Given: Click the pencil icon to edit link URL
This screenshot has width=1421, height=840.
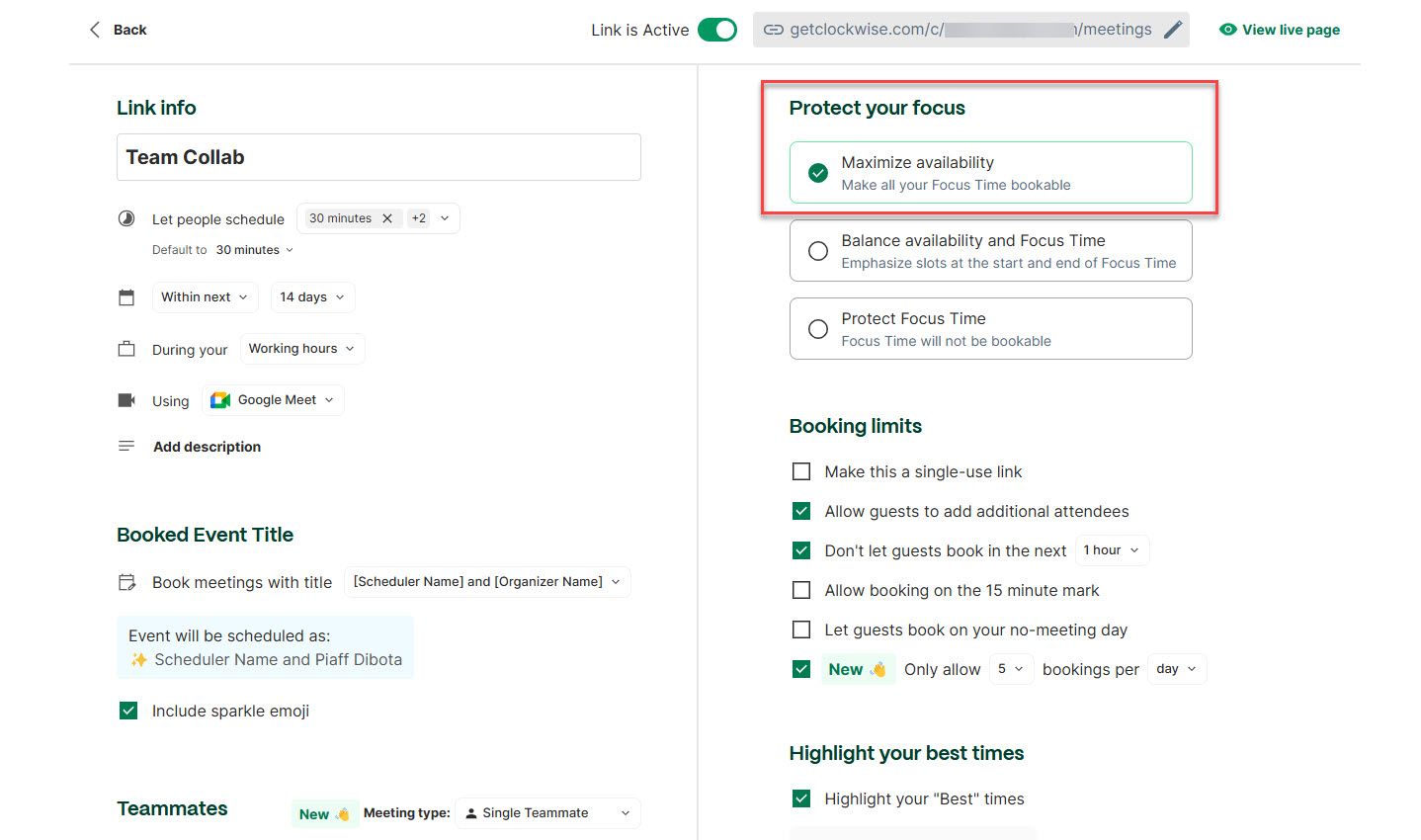Looking at the screenshot, I should tap(1172, 30).
